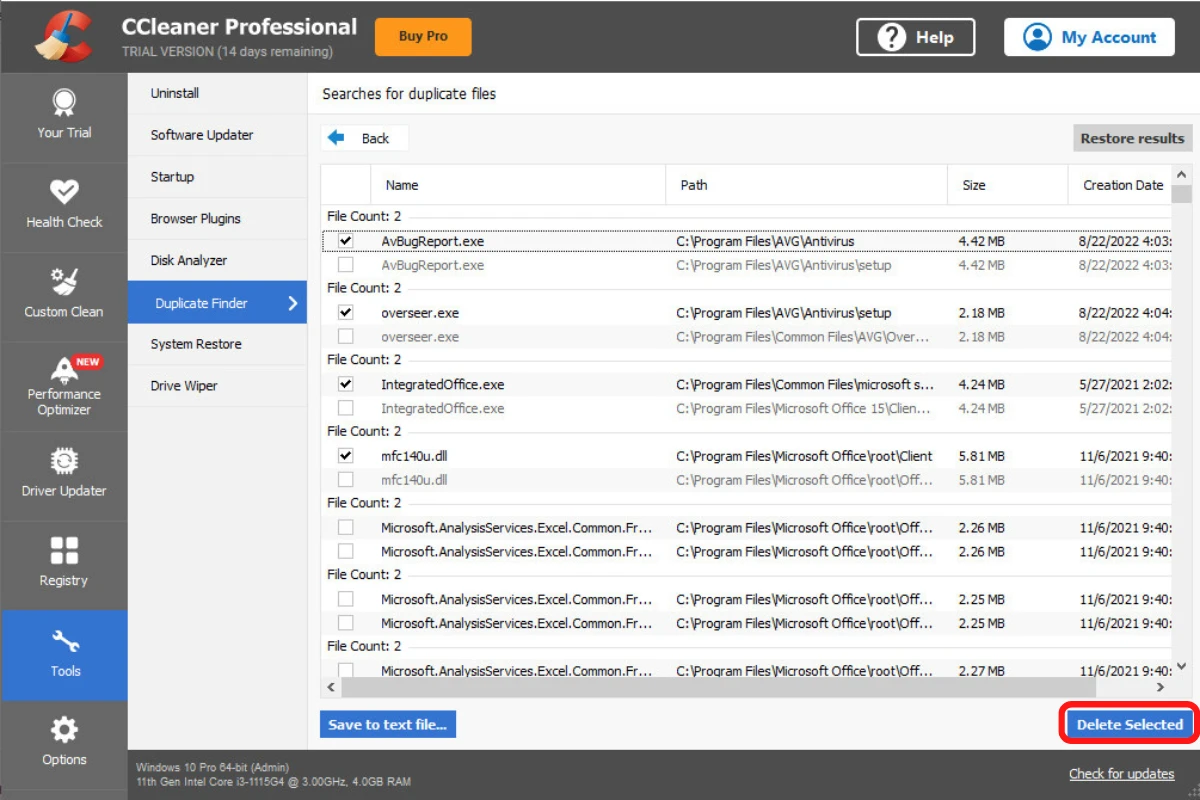Go to Disk Analyzer

point(217,261)
